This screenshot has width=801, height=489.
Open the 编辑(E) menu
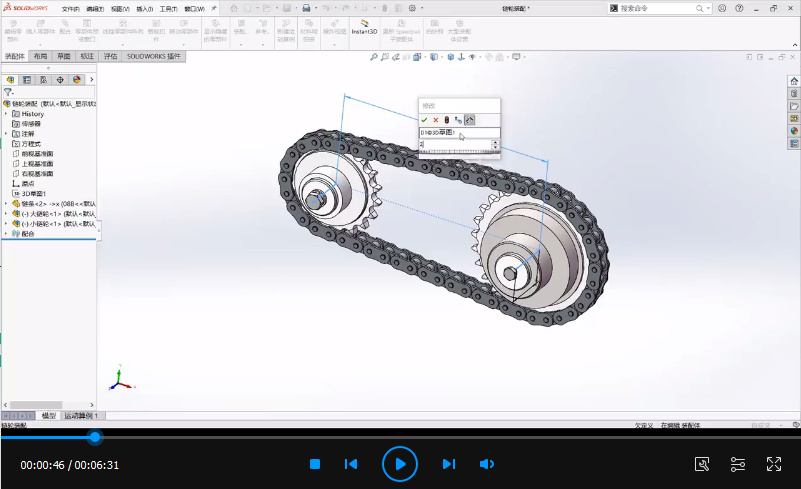click(x=95, y=9)
